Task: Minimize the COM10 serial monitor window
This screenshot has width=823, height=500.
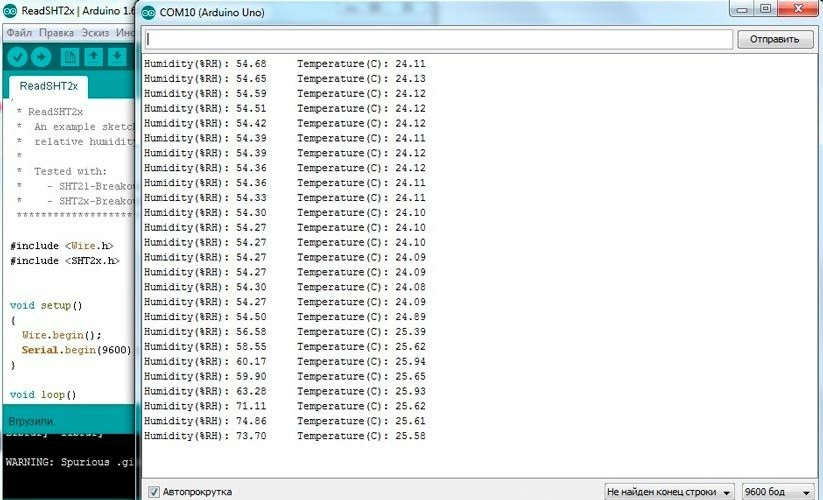Action: point(740,9)
